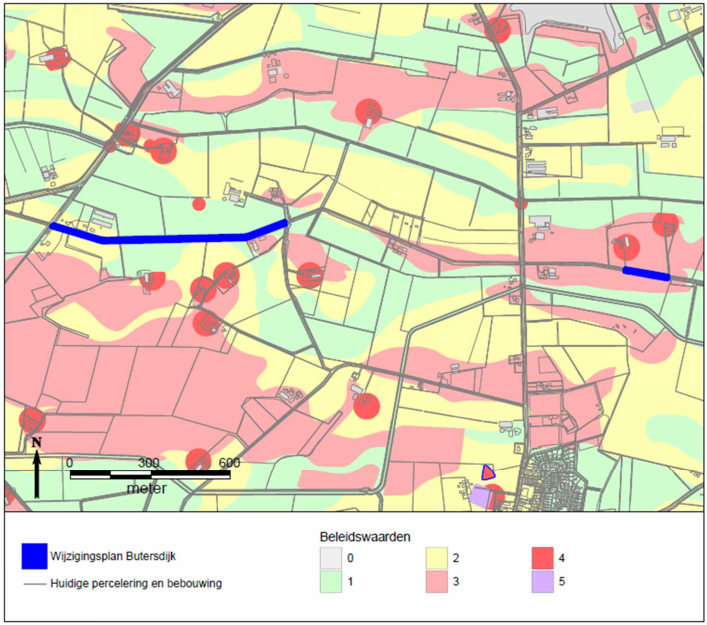The image size is (707, 625).
Task: Click the grey line symbol beside 'Huidige percelering'
Action: 35,584
